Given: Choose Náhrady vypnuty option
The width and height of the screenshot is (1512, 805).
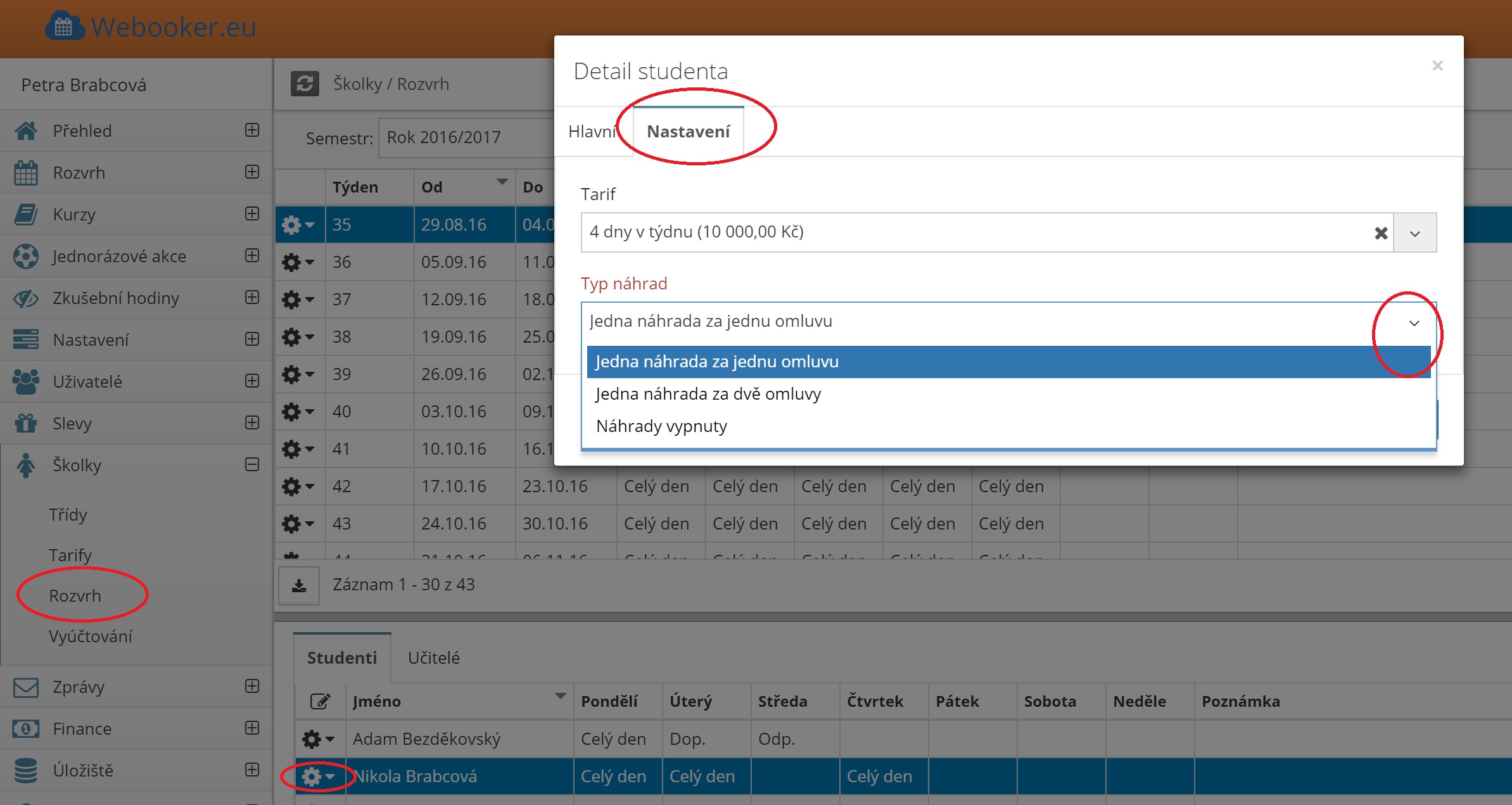Looking at the screenshot, I should (x=1008, y=426).
